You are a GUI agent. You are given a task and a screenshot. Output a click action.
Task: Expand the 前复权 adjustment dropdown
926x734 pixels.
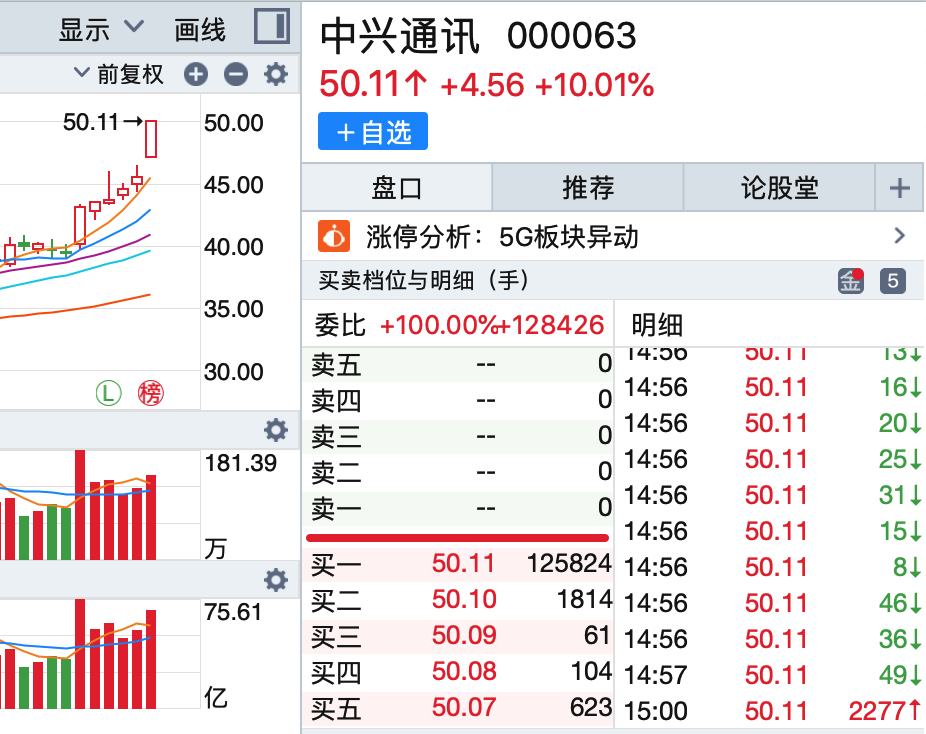click(118, 74)
